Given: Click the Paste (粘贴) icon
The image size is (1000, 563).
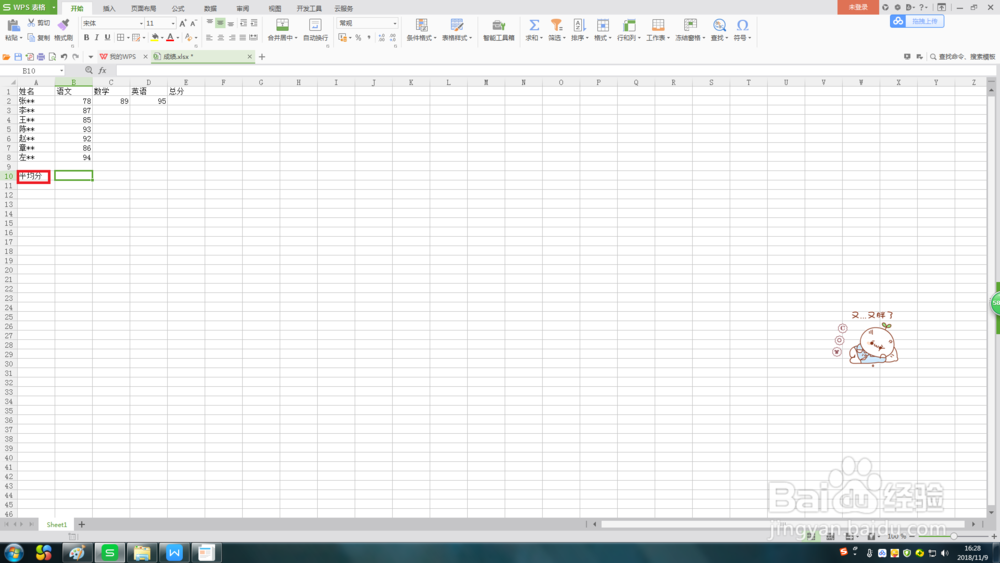Looking at the screenshot, I should click(x=13, y=26).
